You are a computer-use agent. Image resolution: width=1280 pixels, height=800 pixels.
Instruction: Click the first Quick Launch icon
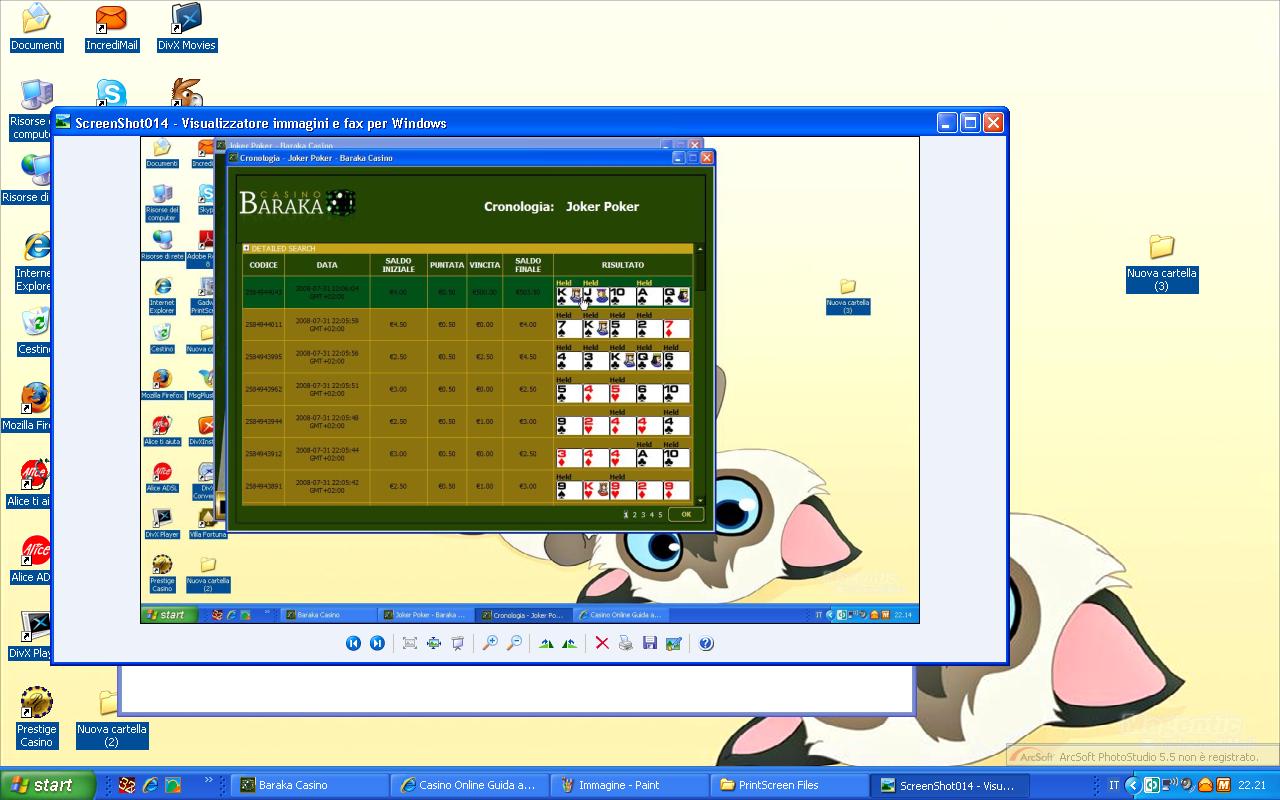127,785
